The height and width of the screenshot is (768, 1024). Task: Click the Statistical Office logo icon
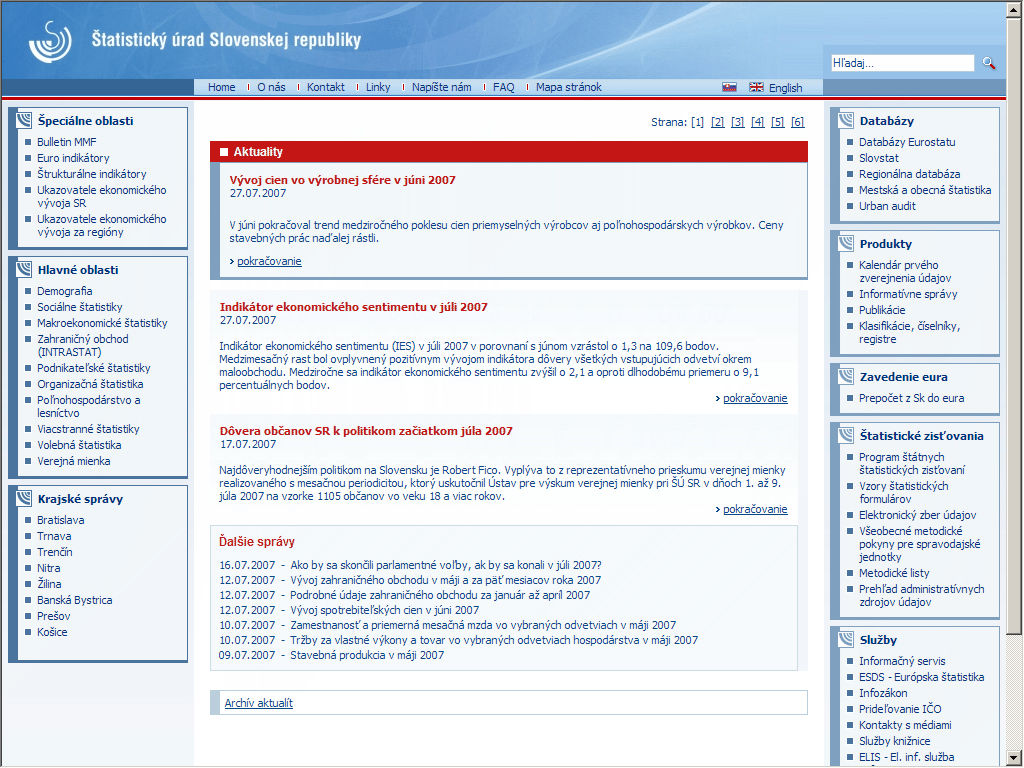coord(50,41)
